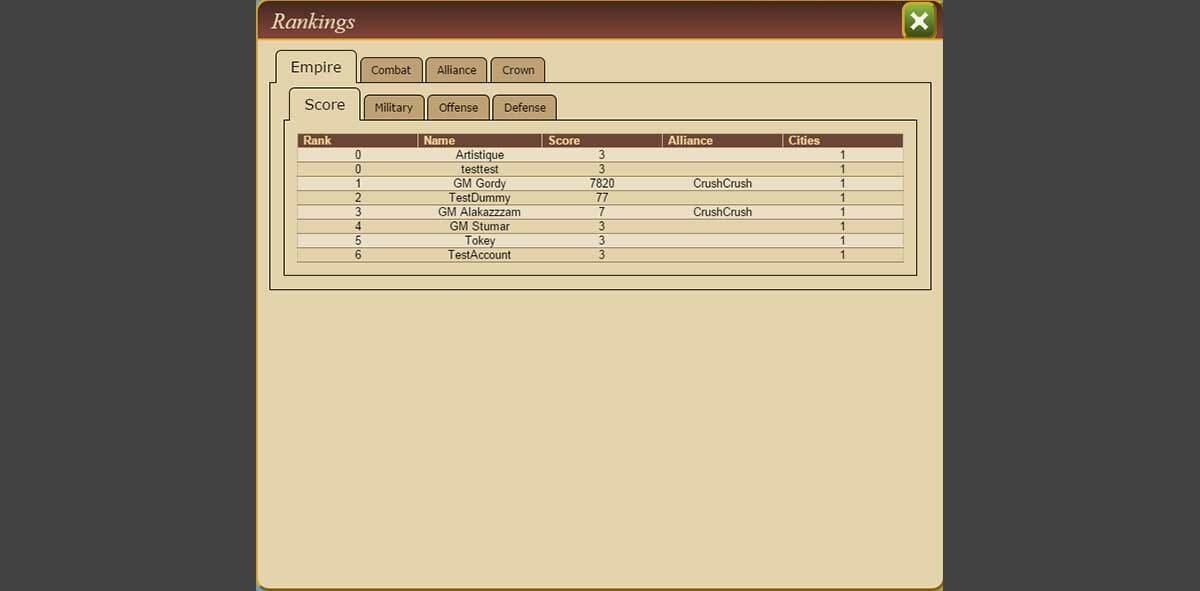Viewport: 1200px width, 591px height.
Task: Select the Crown tab
Action: [x=518, y=70]
